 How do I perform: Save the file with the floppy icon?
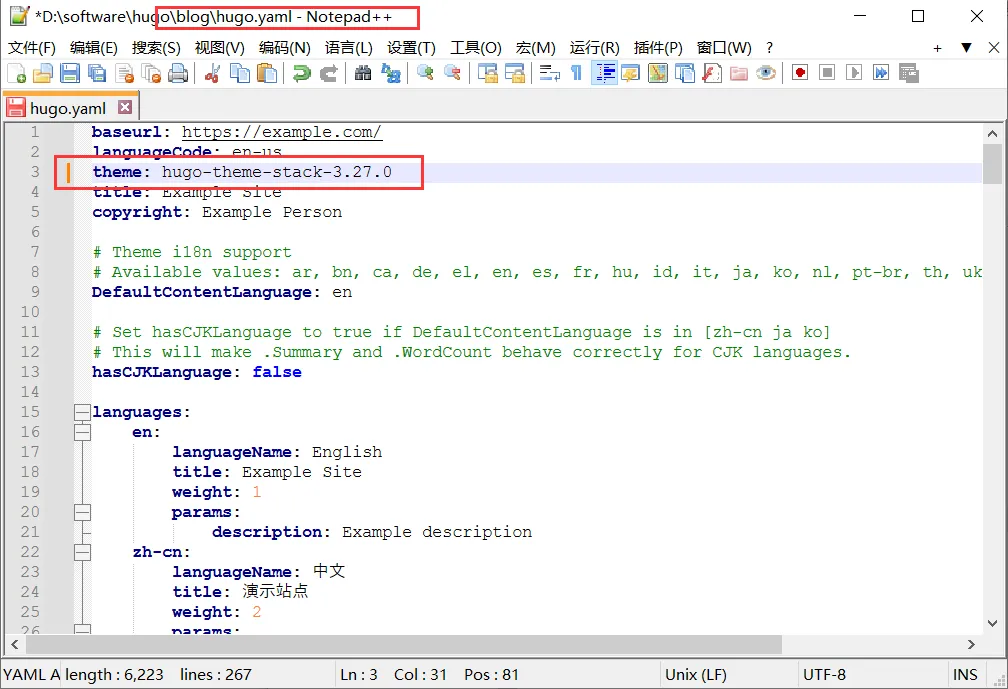tap(70, 73)
